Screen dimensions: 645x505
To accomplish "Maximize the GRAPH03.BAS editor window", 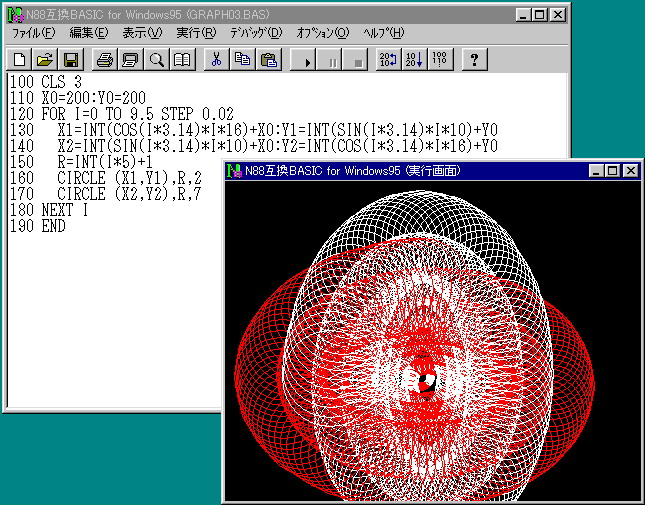I will click(x=539, y=15).
